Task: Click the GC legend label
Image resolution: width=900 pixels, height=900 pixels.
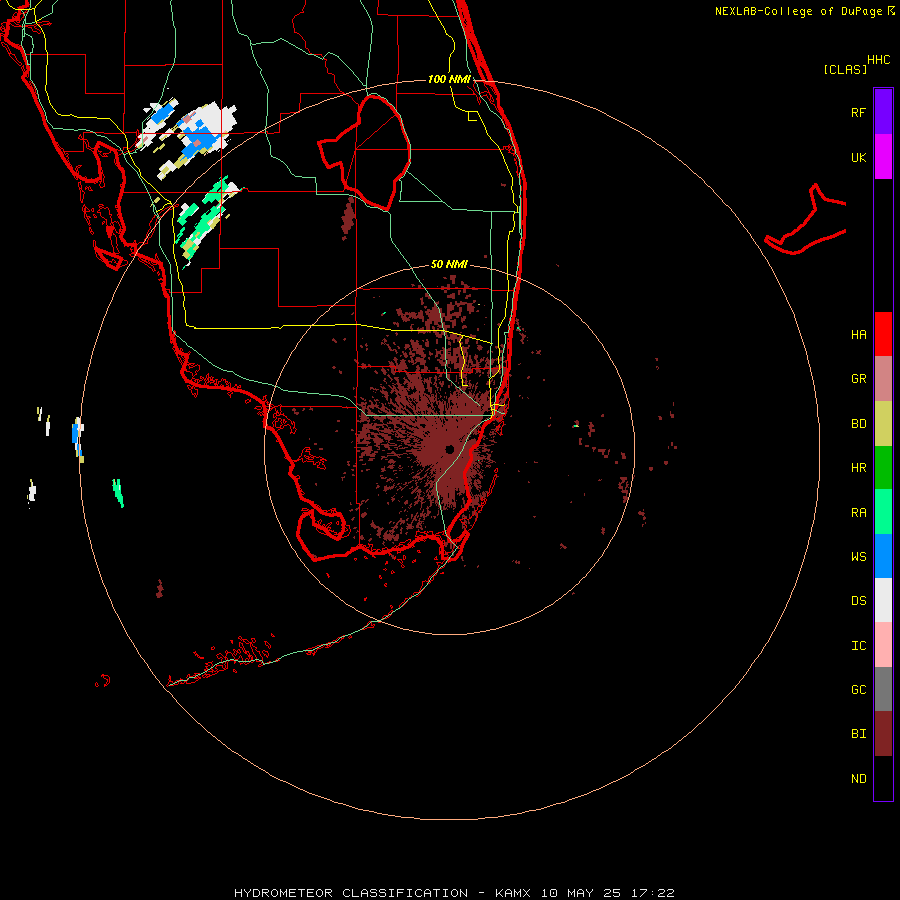Action: [x=858, y=690]
